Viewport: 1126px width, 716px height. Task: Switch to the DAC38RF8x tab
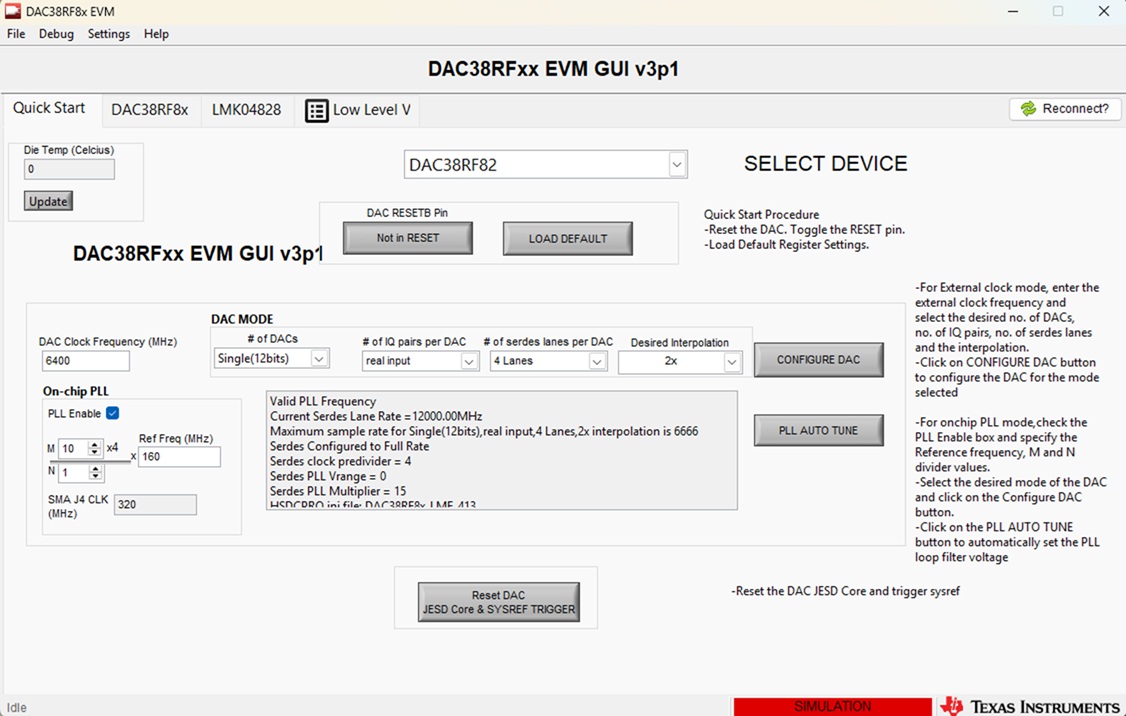[149, 110]
